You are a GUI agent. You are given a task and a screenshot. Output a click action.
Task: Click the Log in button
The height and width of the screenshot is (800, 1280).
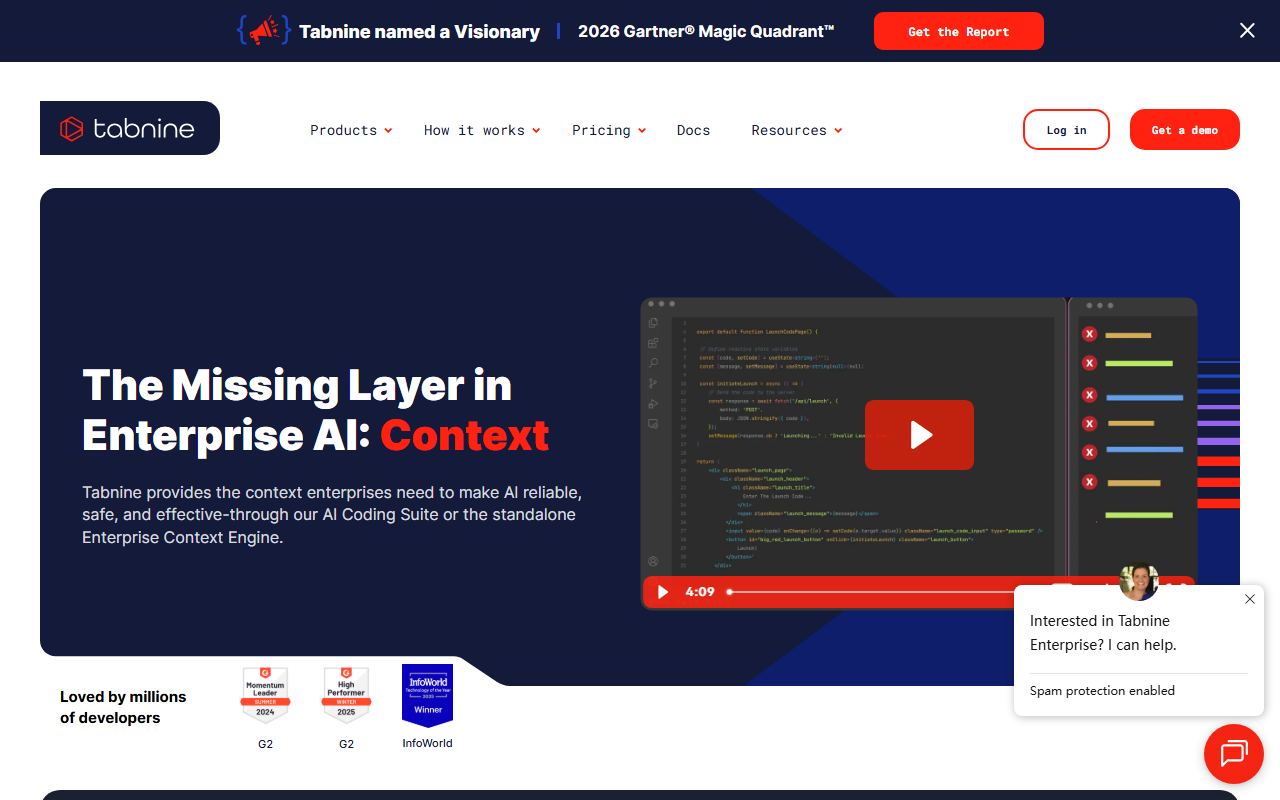click(x=1066, y=130)
